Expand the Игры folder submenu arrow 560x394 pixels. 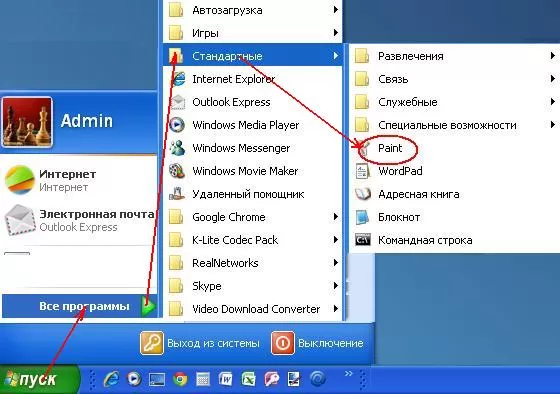click(x=335, y=33)
